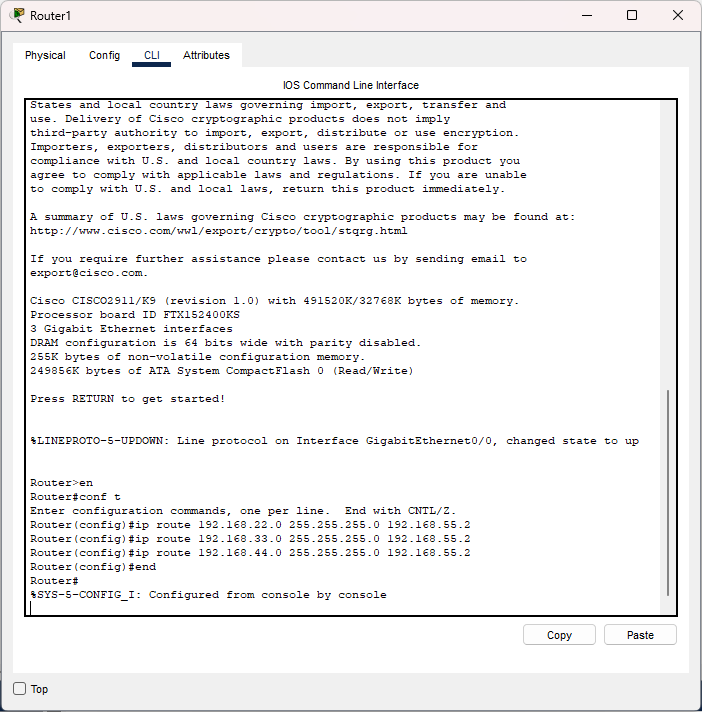The width and height of the screenshot is (702, 712).
Task: Click the ip route 192.168.44.0 line
Action: (250, 553)
